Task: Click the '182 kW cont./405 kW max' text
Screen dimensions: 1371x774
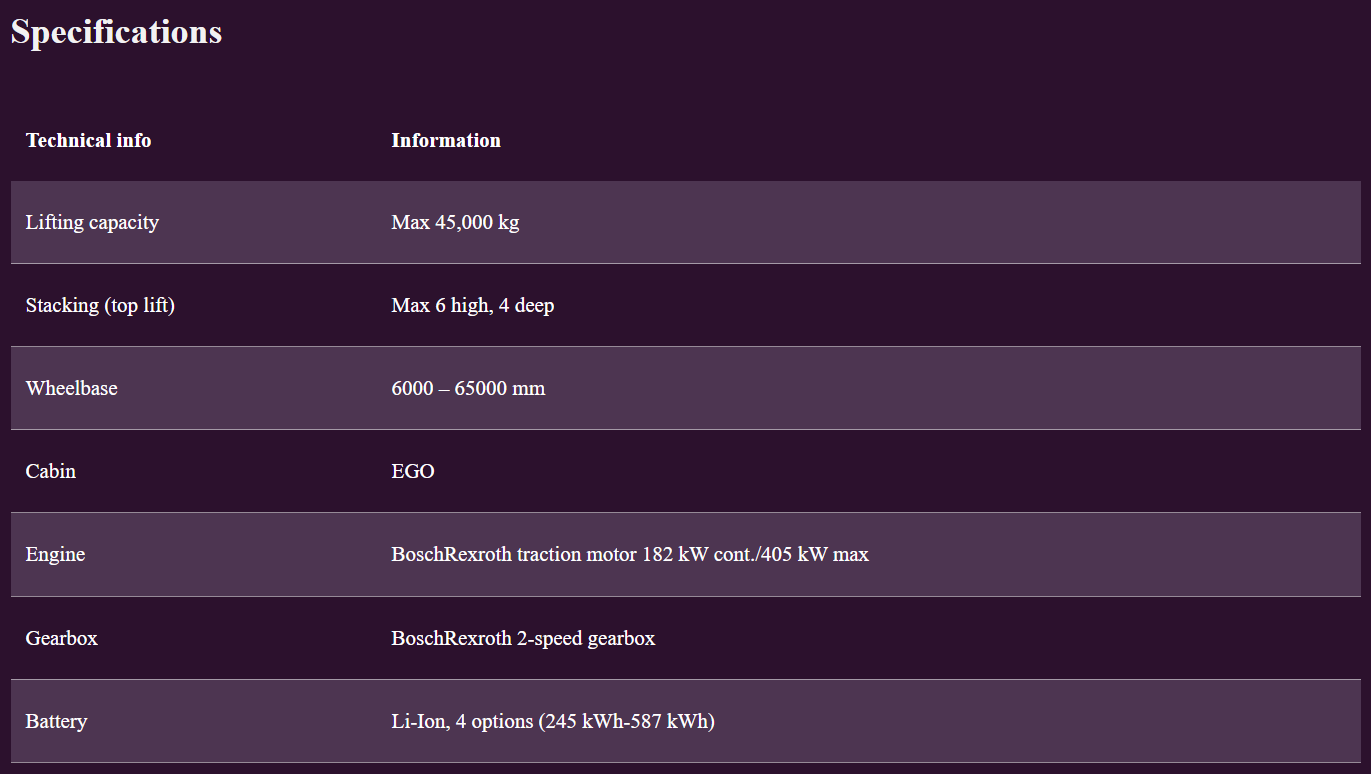Action: (x=754, y=554)
